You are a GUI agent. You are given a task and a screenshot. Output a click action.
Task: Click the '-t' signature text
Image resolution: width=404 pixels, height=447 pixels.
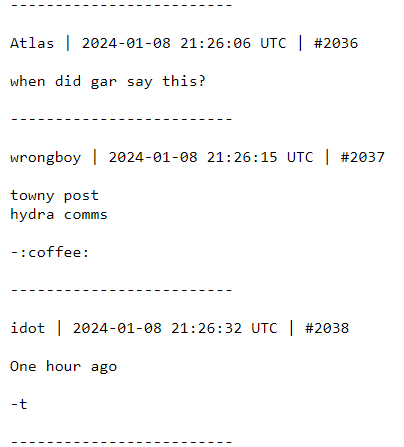pos(19,404)
